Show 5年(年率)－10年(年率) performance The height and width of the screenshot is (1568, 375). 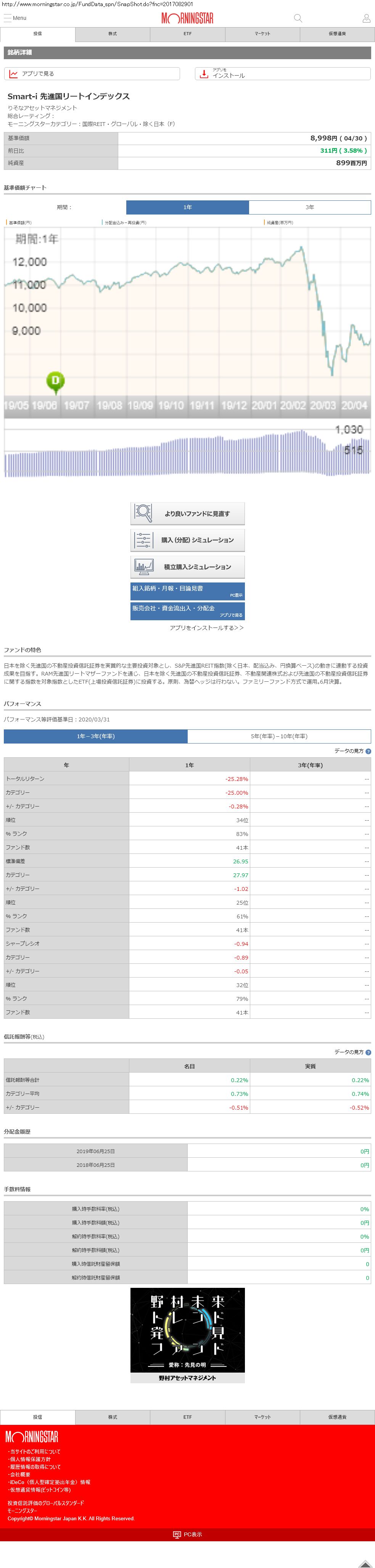[279, 737]
